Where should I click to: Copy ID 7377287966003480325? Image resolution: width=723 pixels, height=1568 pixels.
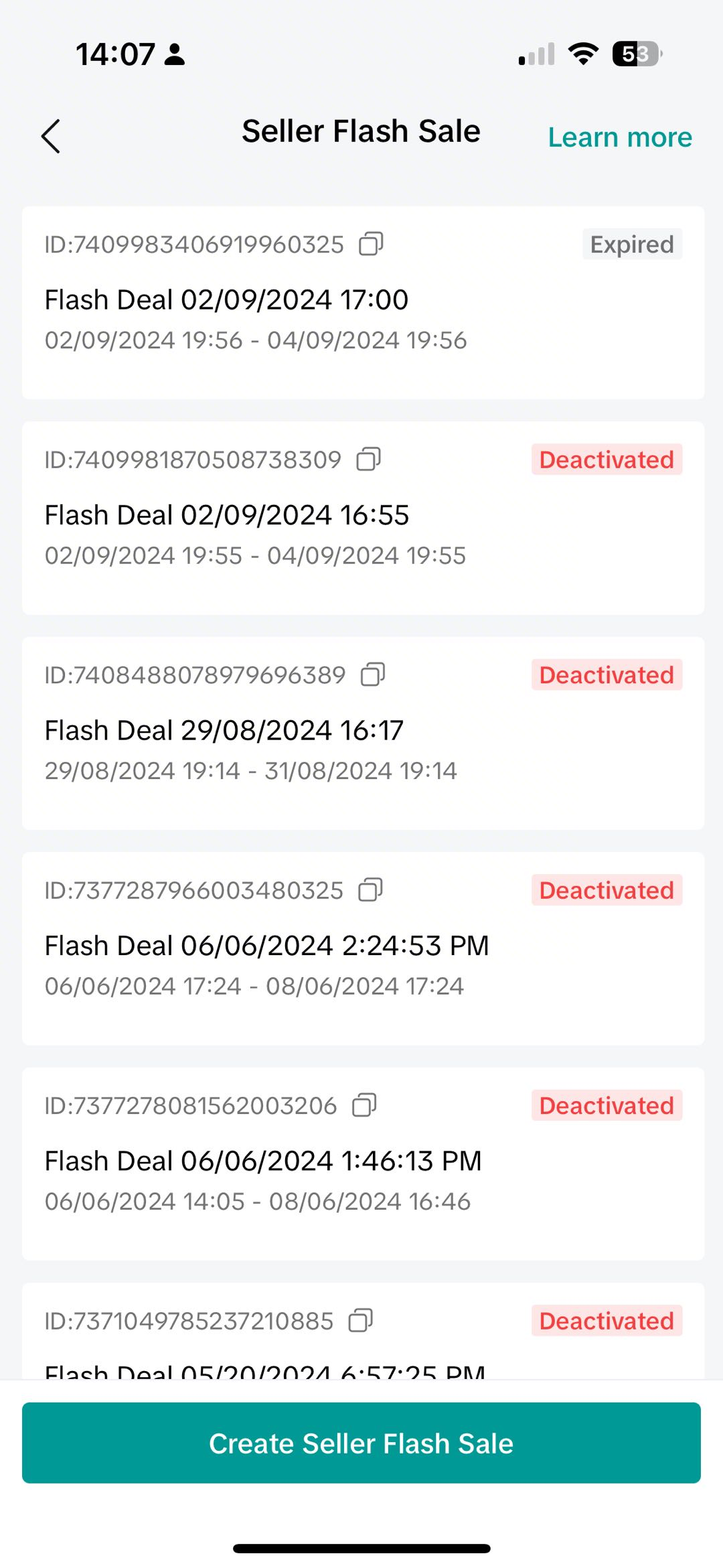point(370,890)
